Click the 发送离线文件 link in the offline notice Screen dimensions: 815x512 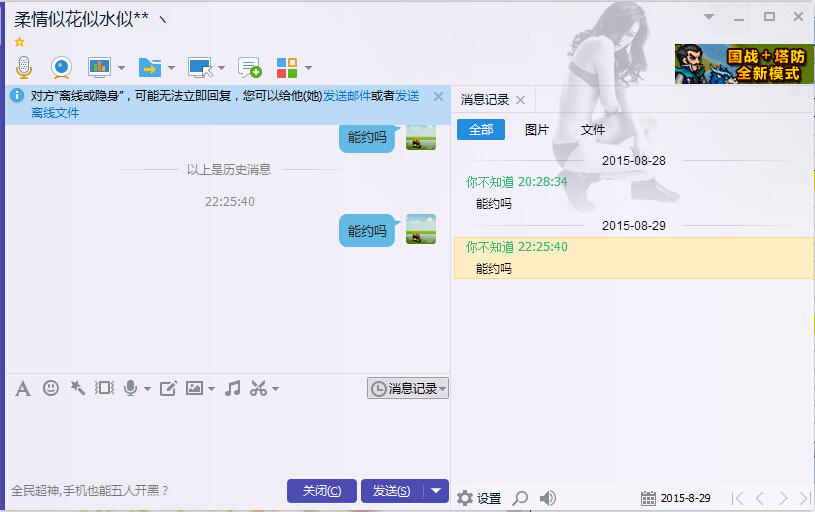tap(407, 96)
